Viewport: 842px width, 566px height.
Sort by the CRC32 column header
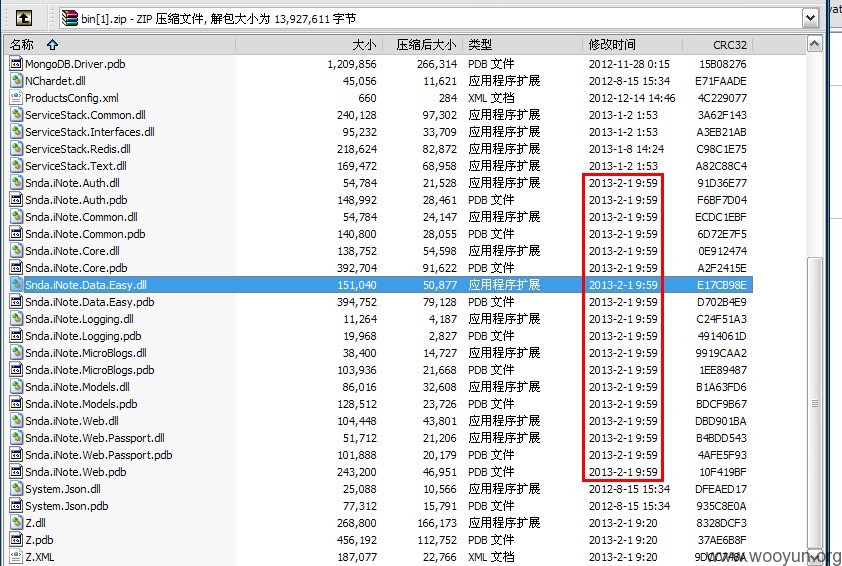(x=717, y=45)
